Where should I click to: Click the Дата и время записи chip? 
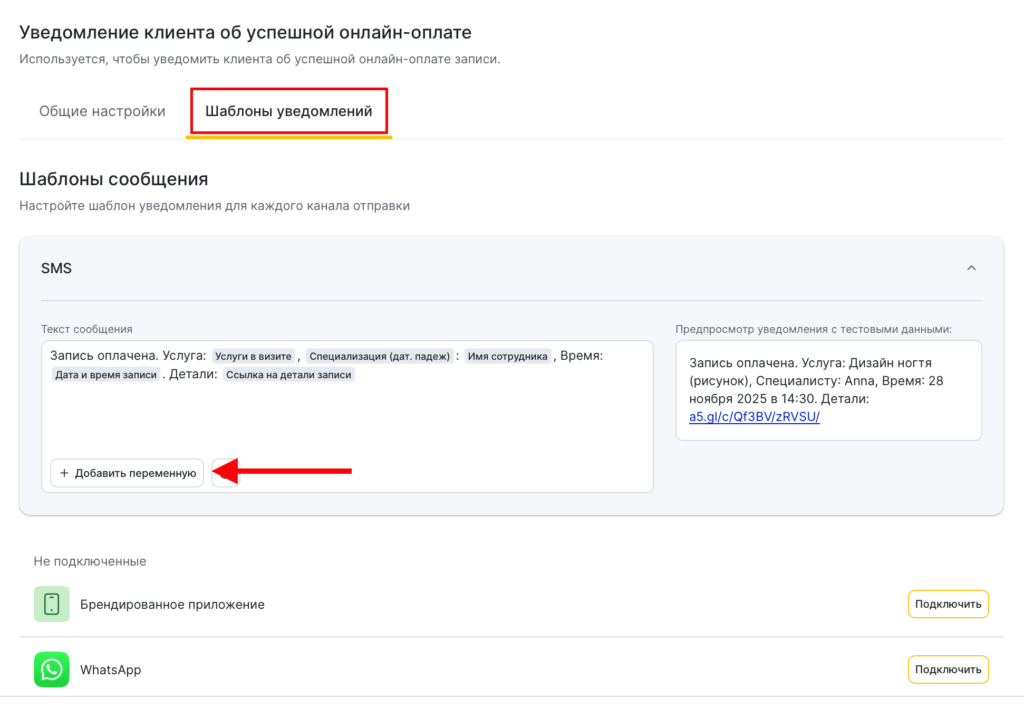pos(106,375)
